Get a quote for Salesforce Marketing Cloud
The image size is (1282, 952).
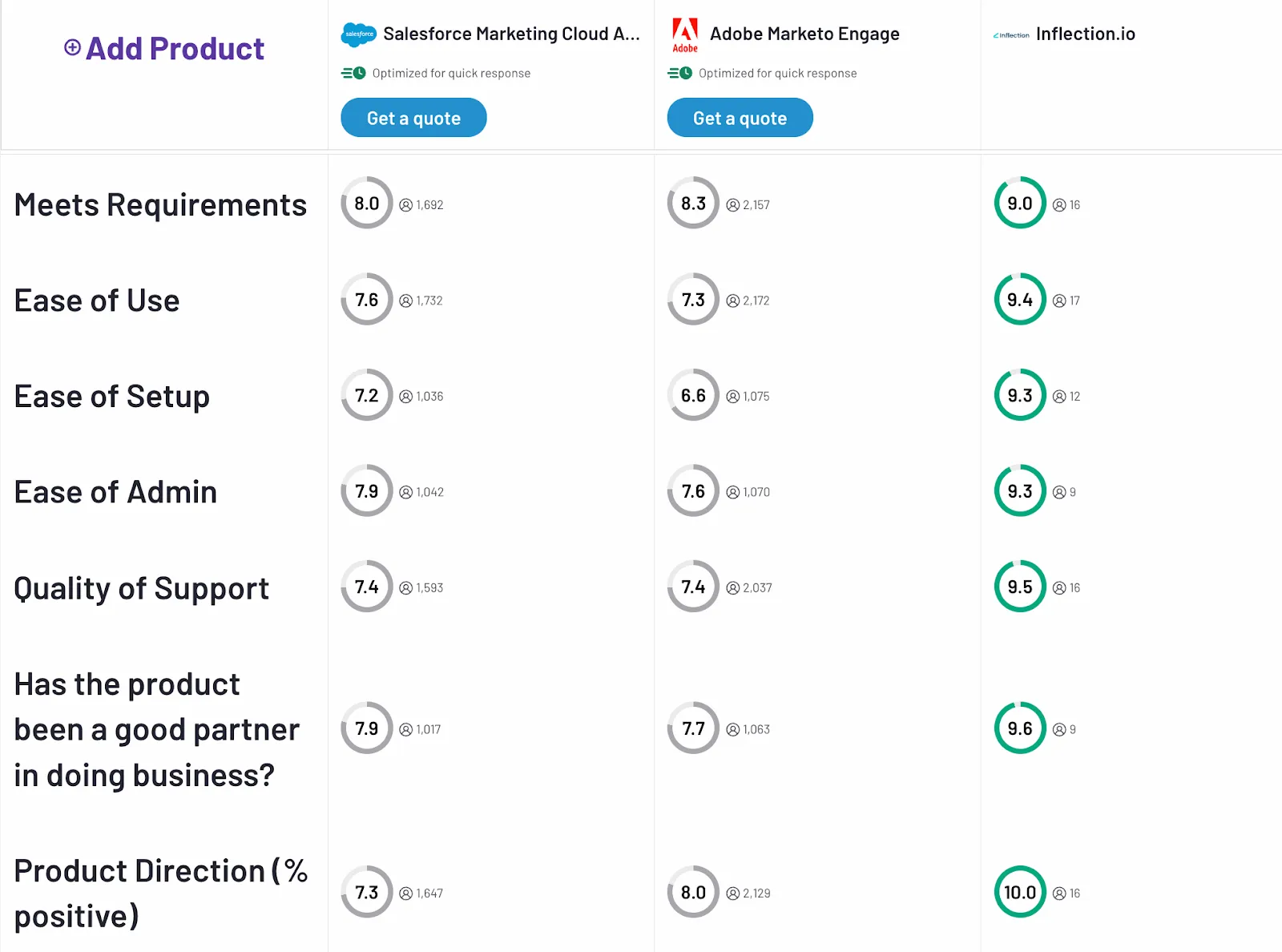pos(413,118)
